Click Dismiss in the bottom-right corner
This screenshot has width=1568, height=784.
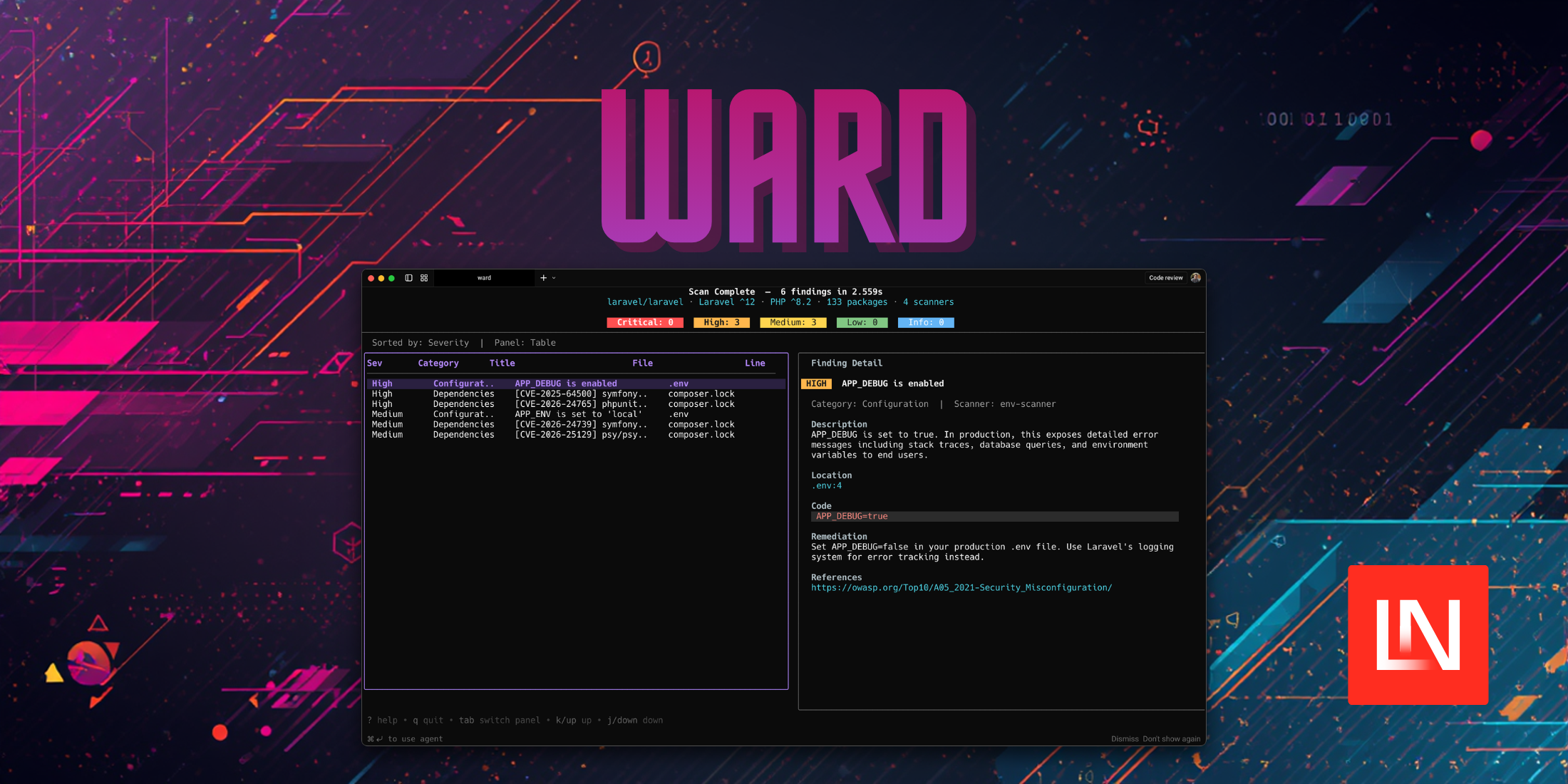coord(1125,738)
